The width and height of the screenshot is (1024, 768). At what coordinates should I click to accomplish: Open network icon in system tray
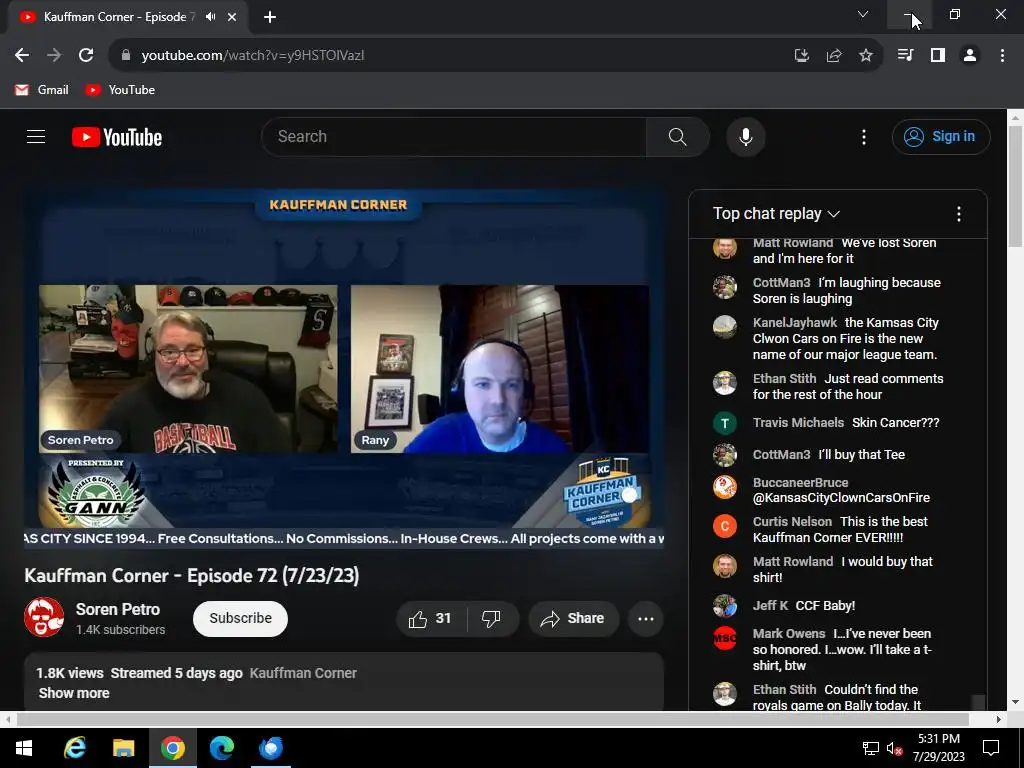(x=870, y=748)
